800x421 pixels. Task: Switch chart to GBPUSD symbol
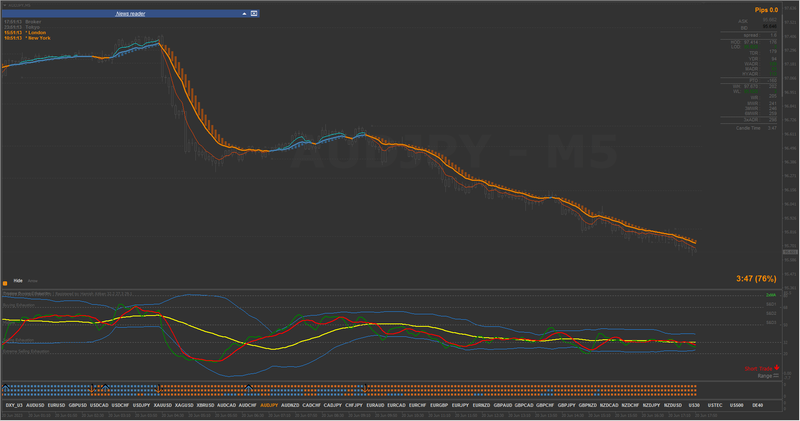(78, 405)
